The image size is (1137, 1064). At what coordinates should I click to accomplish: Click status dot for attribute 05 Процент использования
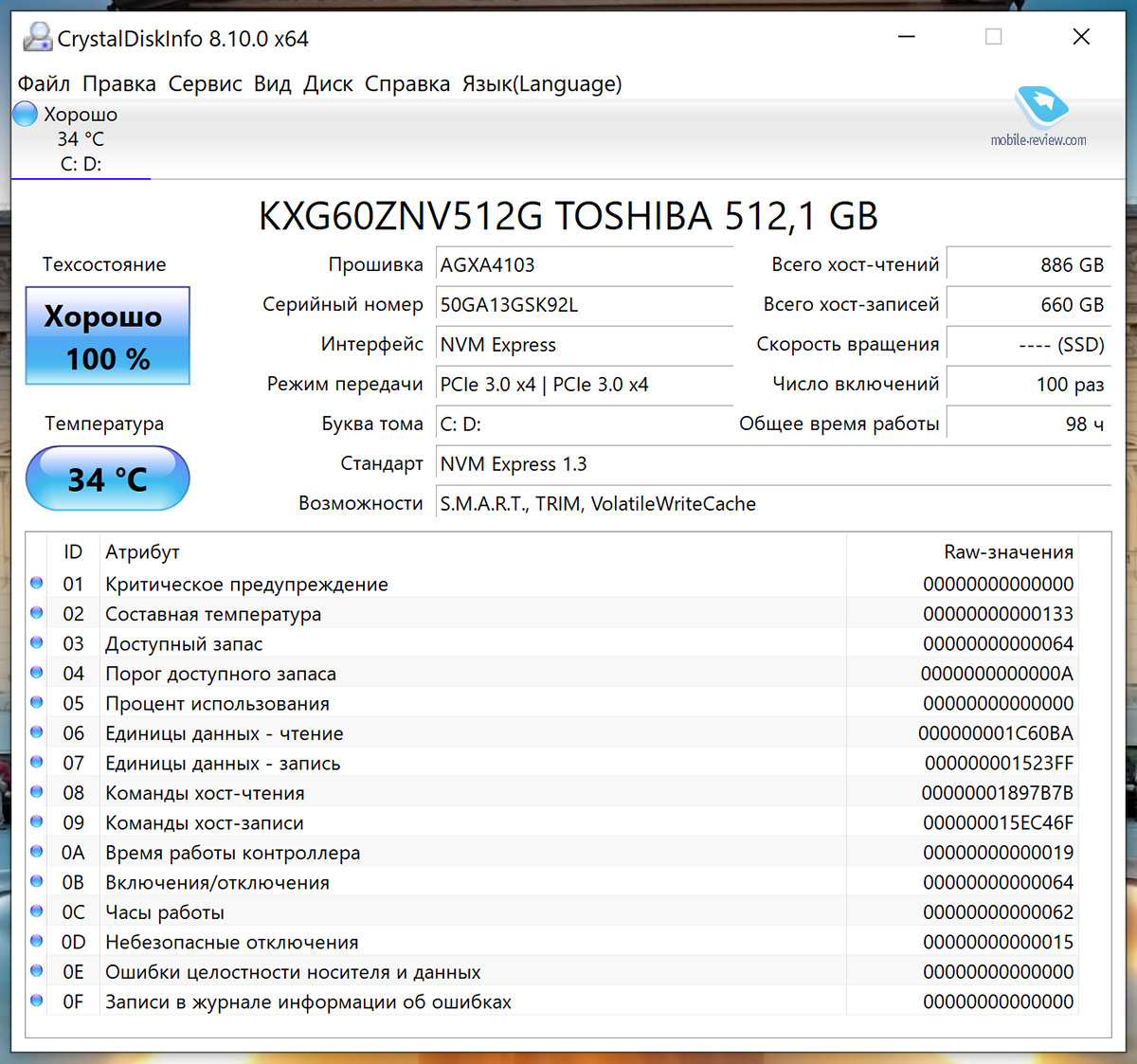click(x=37, y=702)
